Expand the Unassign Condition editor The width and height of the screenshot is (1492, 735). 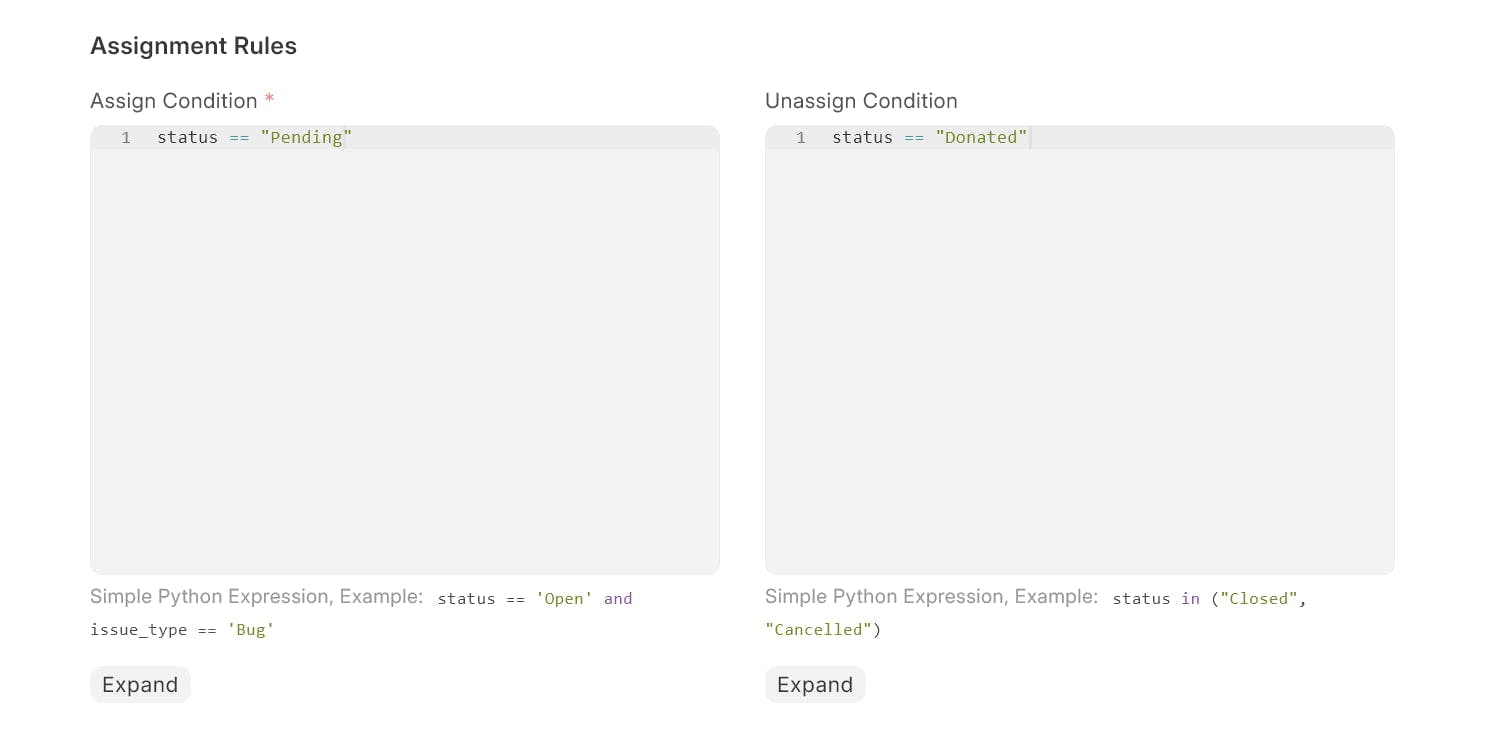[x=814, y=684]
